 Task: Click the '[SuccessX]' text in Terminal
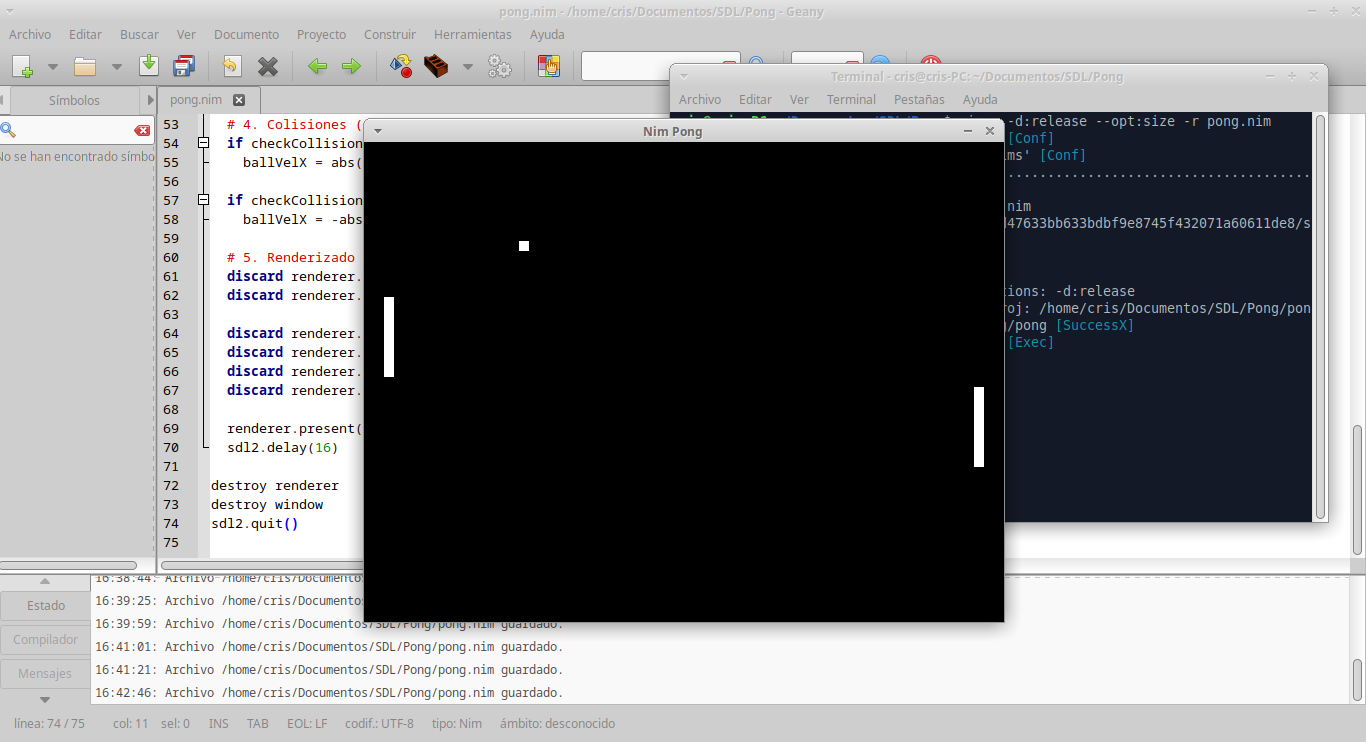click(x=1095, y=326)
